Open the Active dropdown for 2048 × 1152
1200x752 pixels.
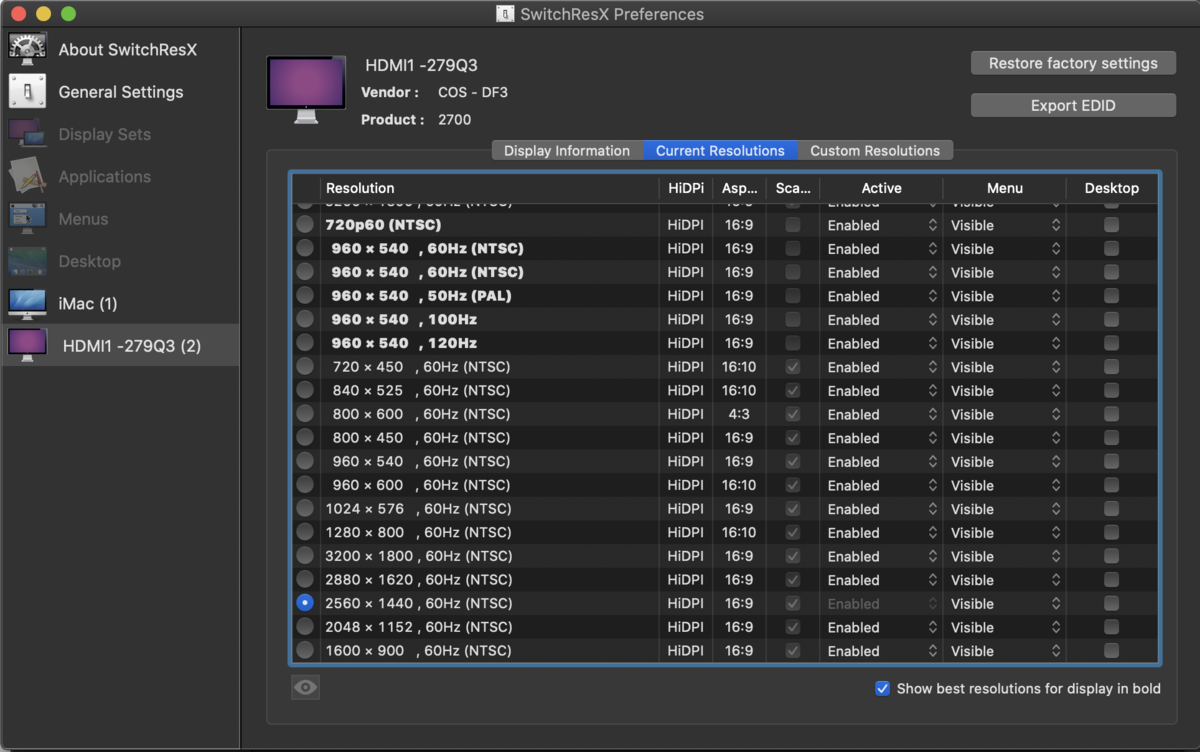coord(881,627)
